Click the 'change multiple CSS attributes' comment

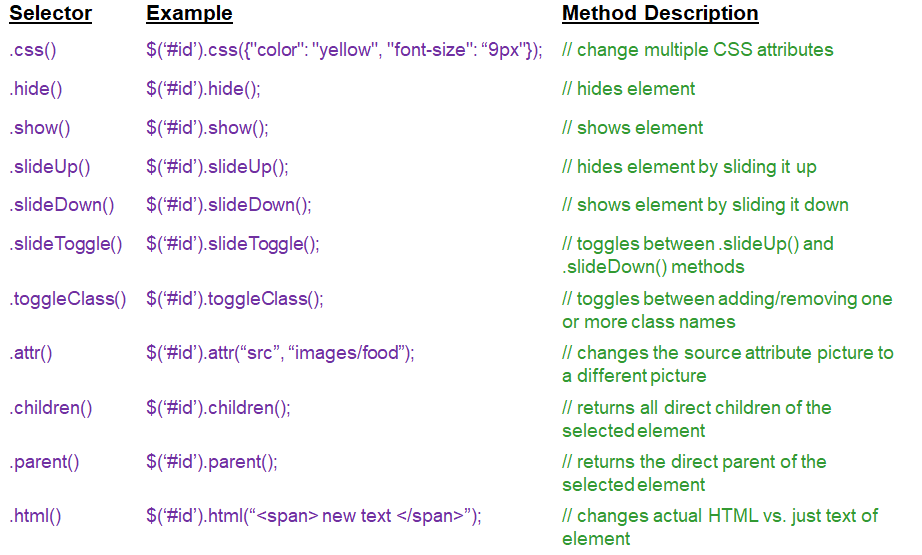pos(697,50)
